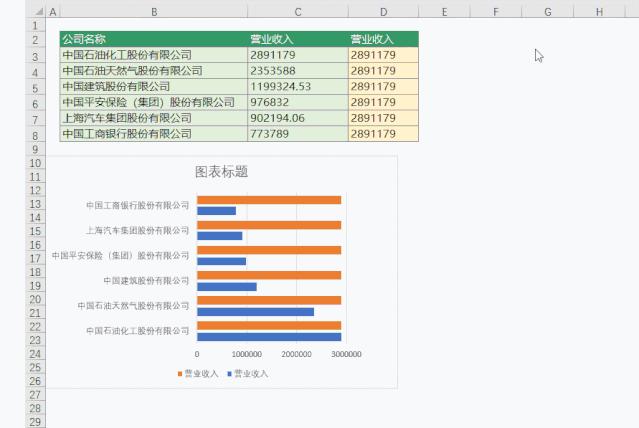This screenshot has width=639, height=428.
Task: Click the 公司名称 header cell
Action: pyautogui.click(x=154, y=39)
